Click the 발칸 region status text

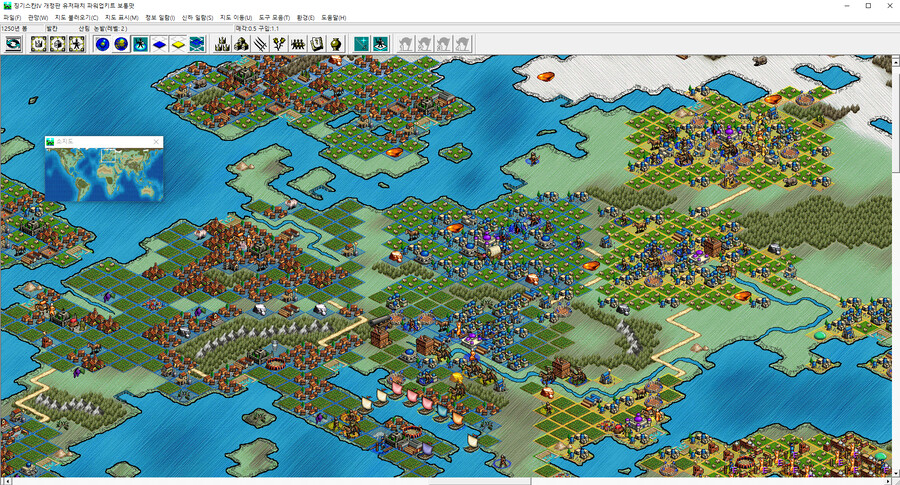point(52,28)
